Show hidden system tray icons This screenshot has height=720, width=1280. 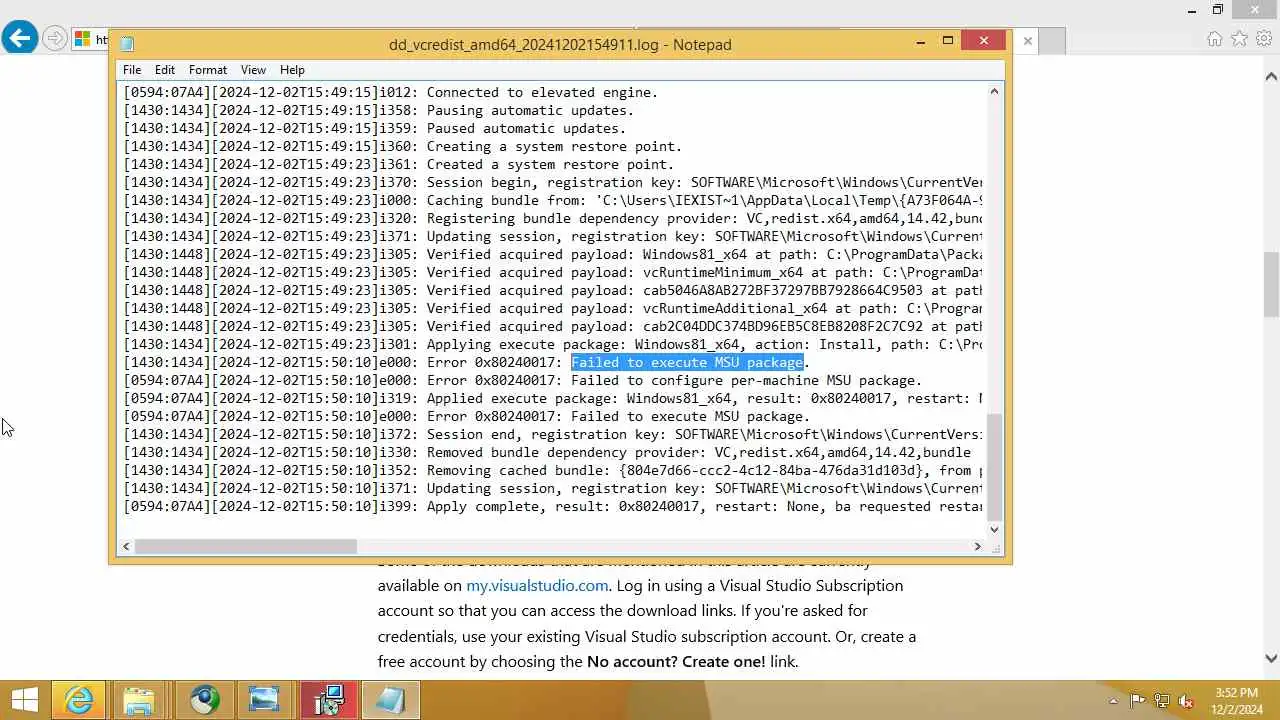(1113, 700)
